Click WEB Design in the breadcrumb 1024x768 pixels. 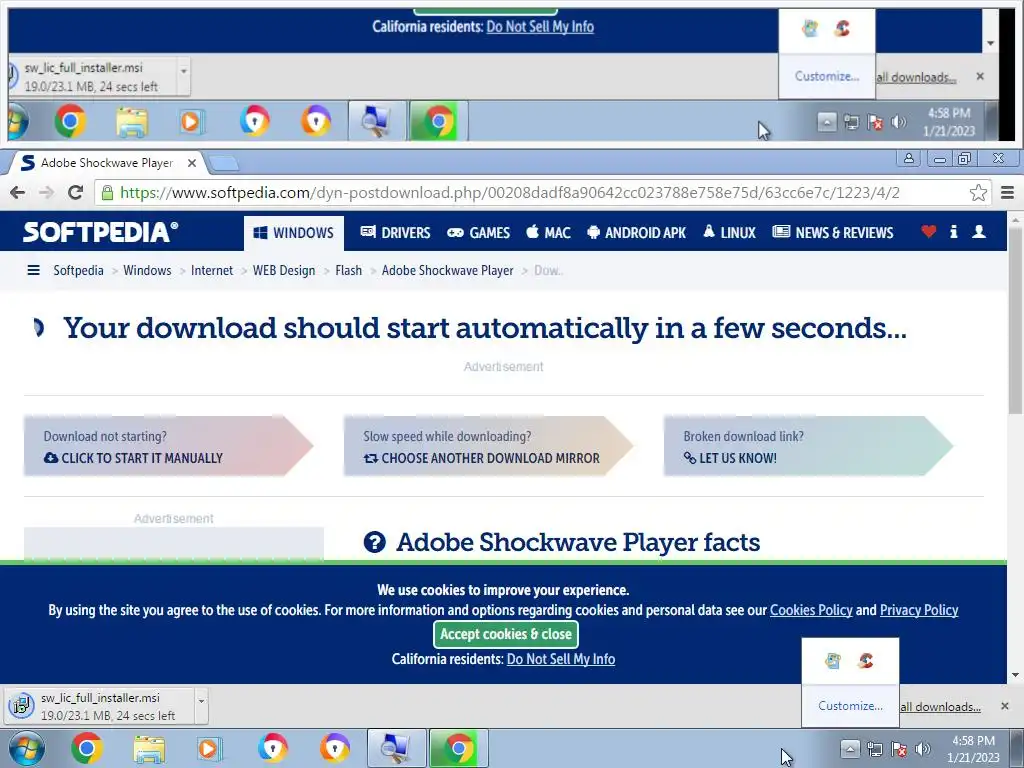click(283, 270)
